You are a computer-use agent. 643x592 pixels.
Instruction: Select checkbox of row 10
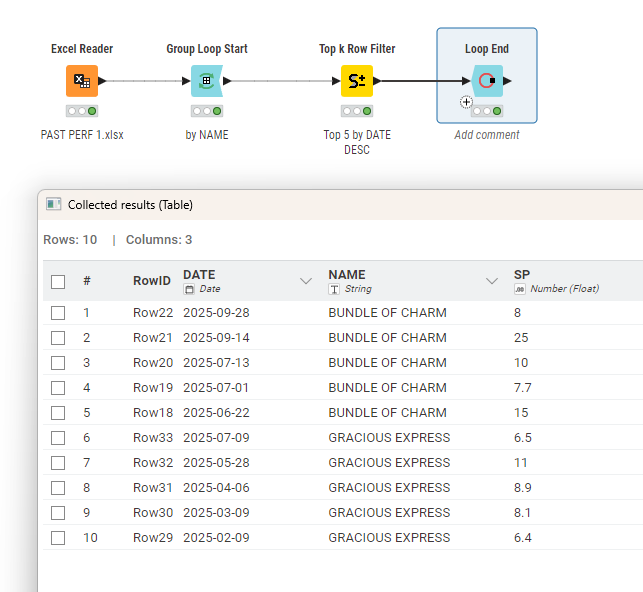58,538
